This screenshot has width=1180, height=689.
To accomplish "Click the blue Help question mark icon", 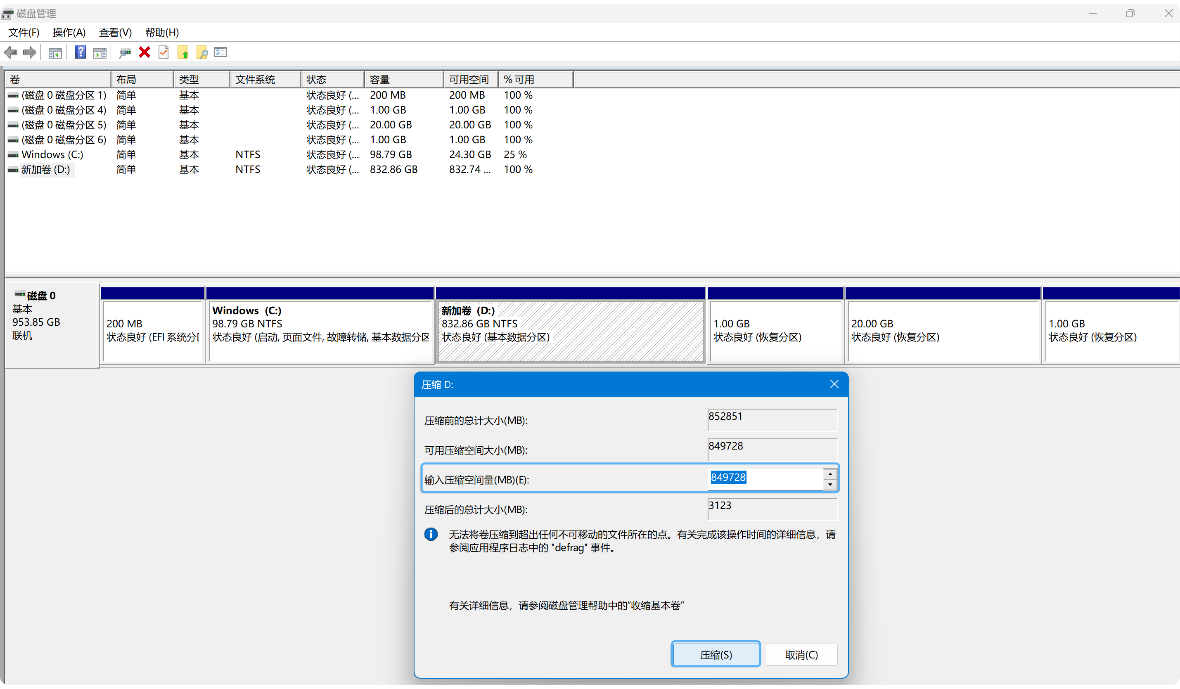I will 81,52.
